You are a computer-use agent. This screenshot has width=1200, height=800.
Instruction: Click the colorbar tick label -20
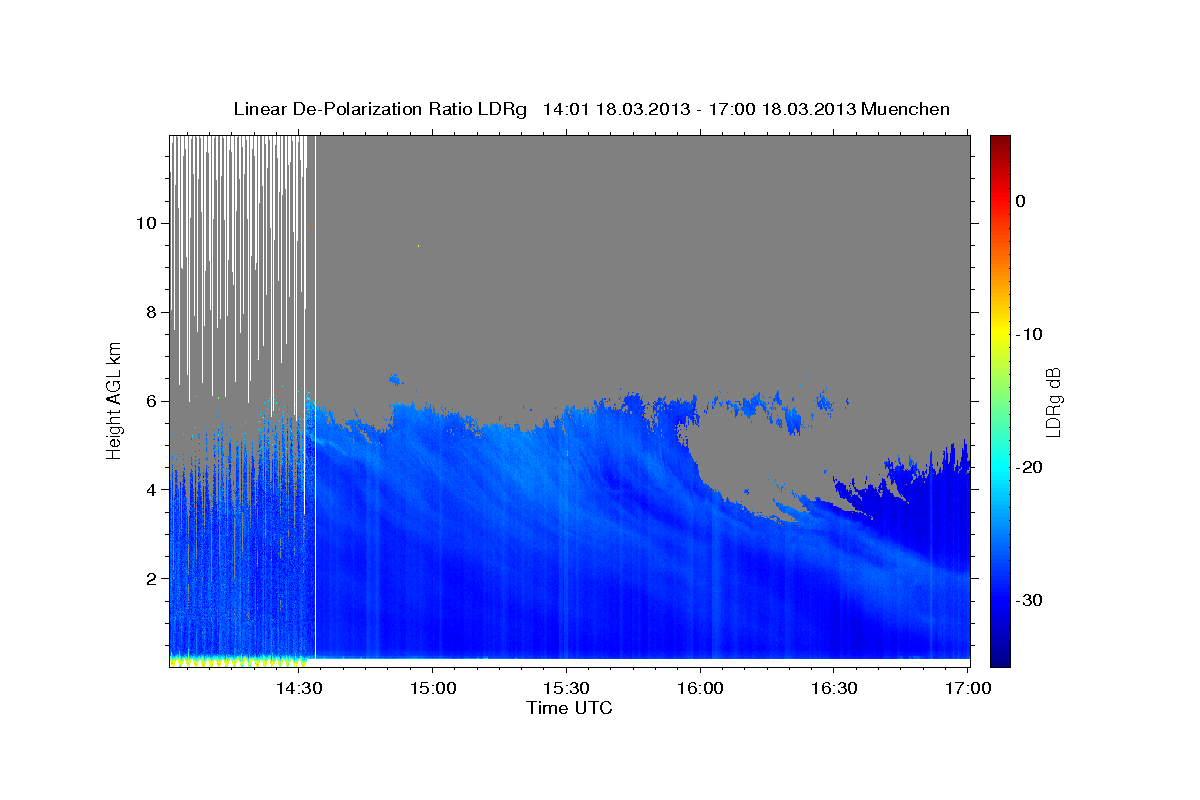1029,467
